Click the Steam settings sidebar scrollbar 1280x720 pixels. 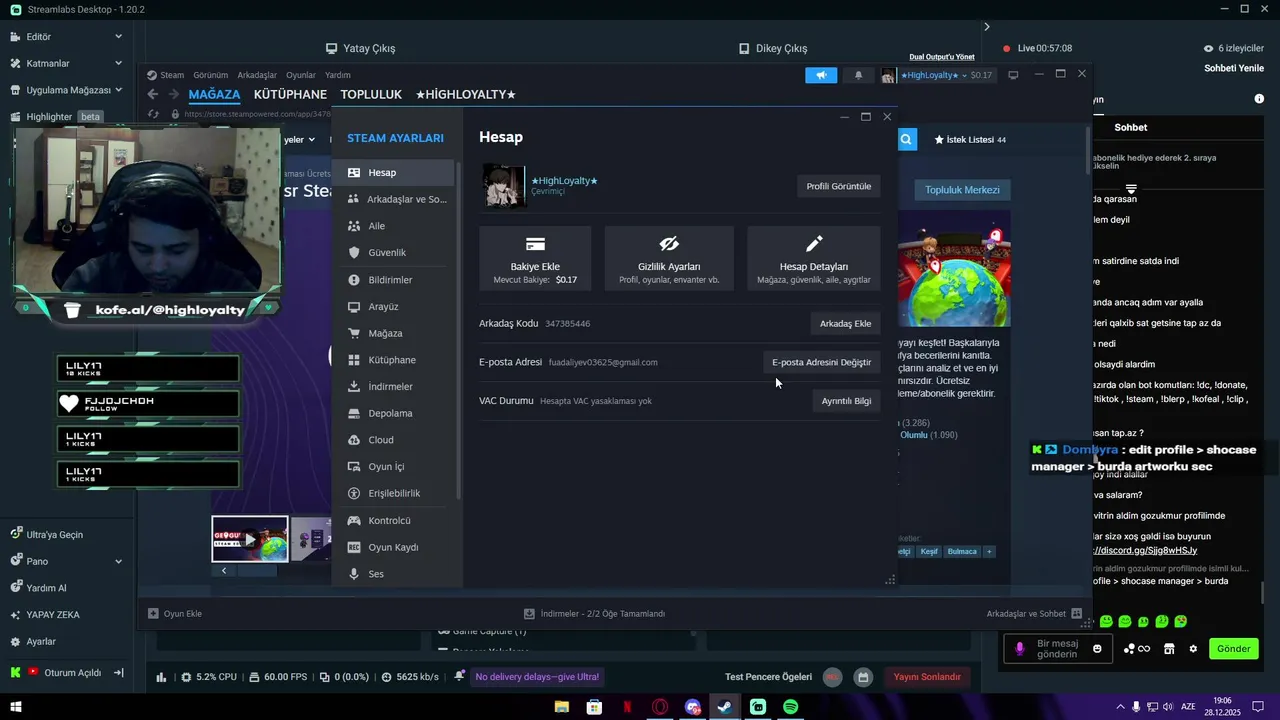click(x=459, y=330)
